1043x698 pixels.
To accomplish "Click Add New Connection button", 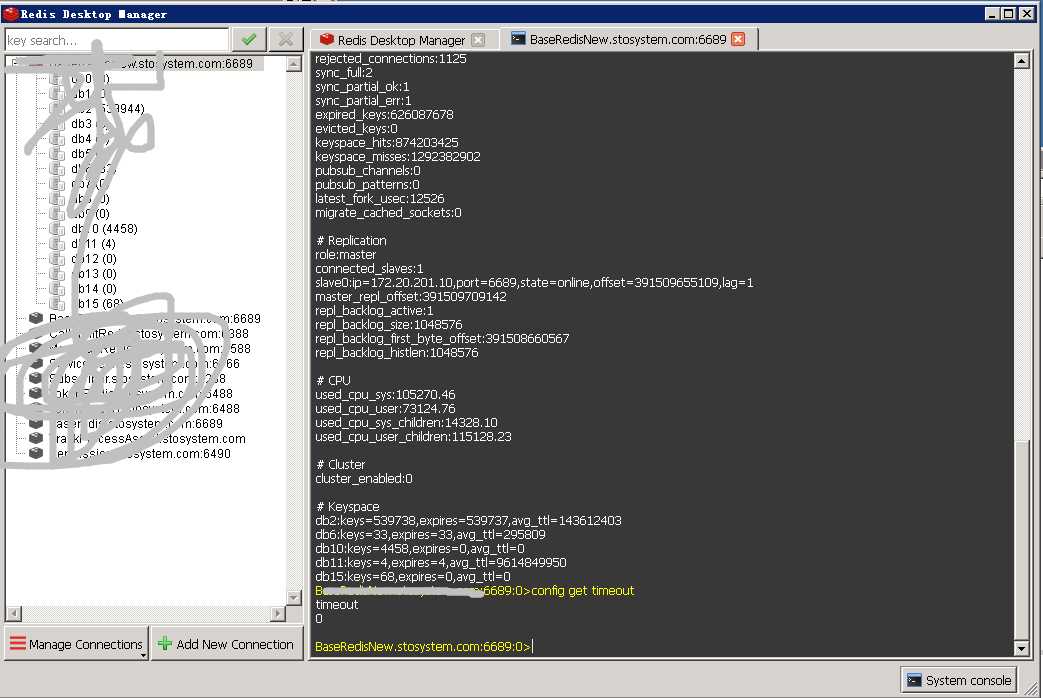I will tap(225, 644).
